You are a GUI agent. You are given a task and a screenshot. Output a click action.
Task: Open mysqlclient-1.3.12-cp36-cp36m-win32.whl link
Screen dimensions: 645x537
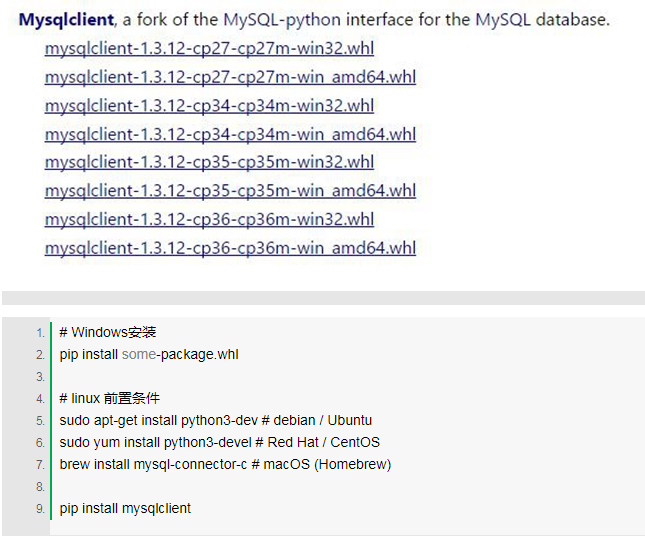209,219
